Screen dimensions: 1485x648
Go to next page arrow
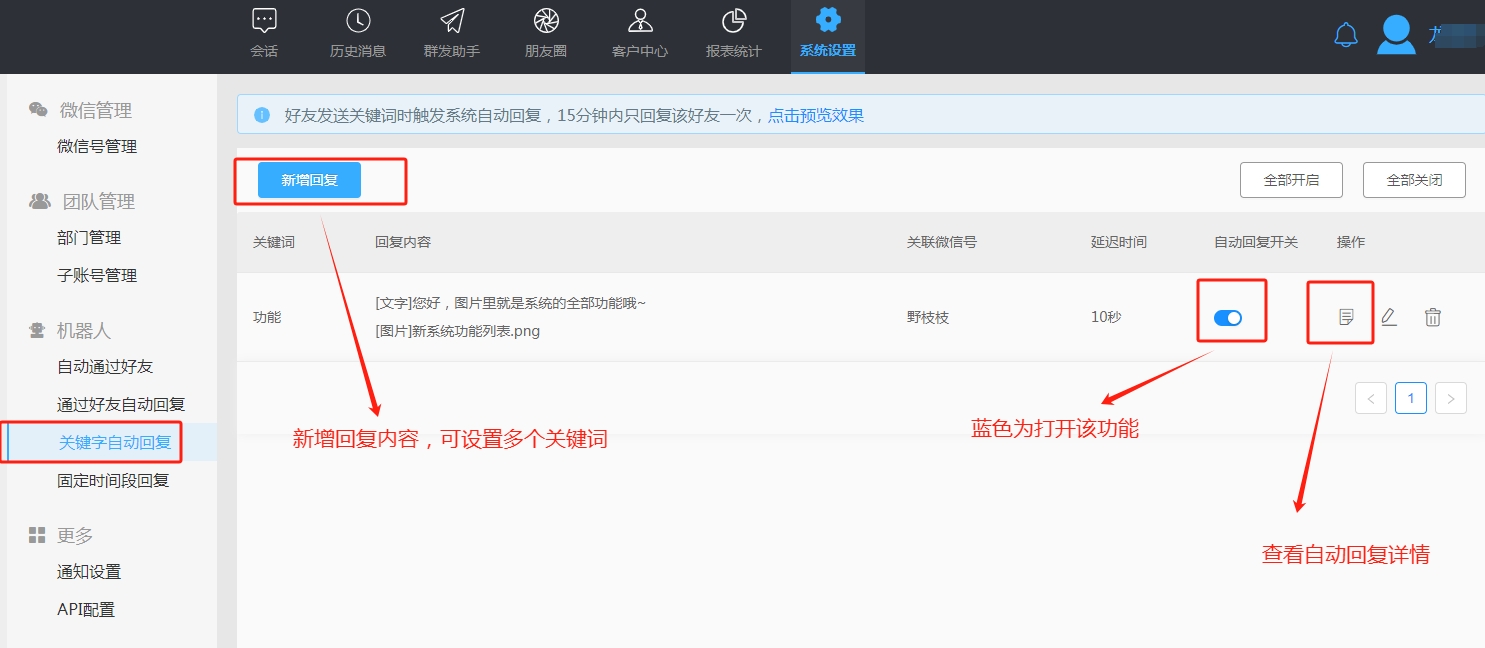point(1451,398)
